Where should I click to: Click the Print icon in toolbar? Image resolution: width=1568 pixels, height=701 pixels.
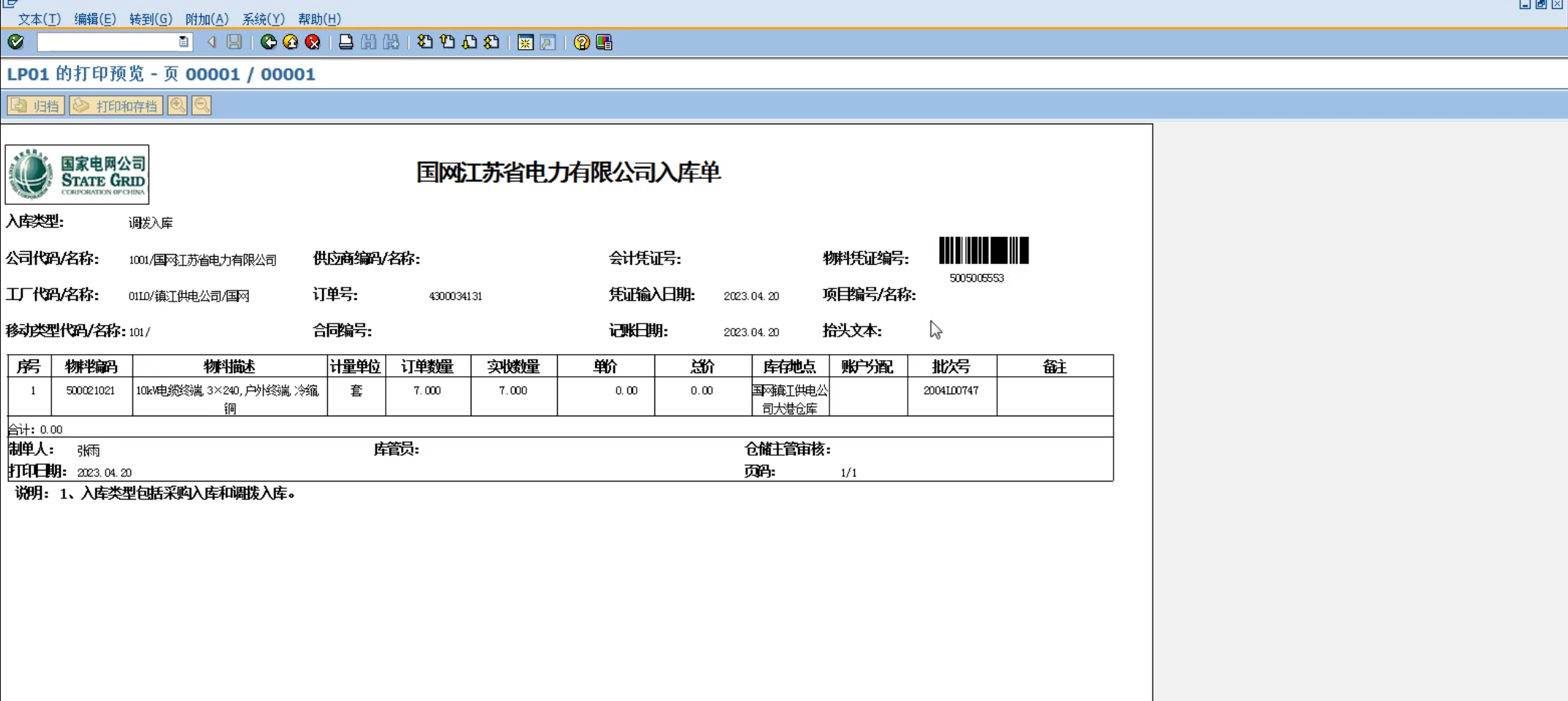(x=346, y=42)
